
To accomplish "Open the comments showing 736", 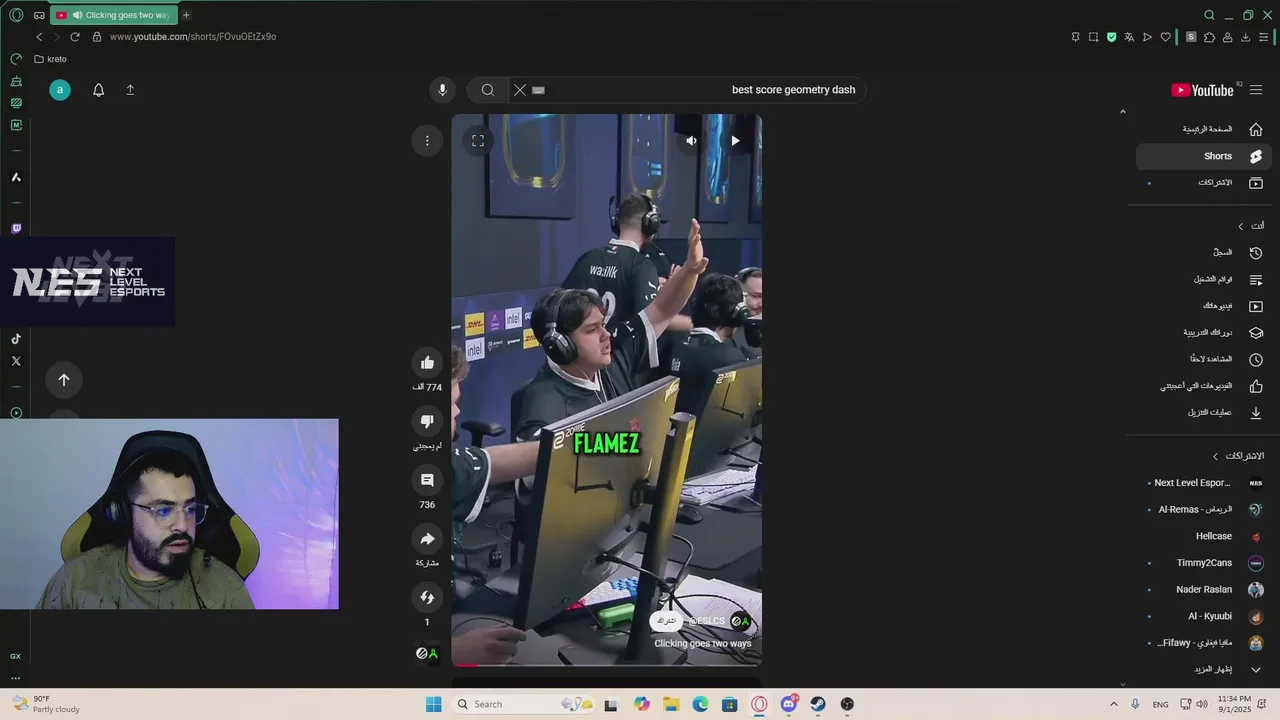I will (427, 480).
